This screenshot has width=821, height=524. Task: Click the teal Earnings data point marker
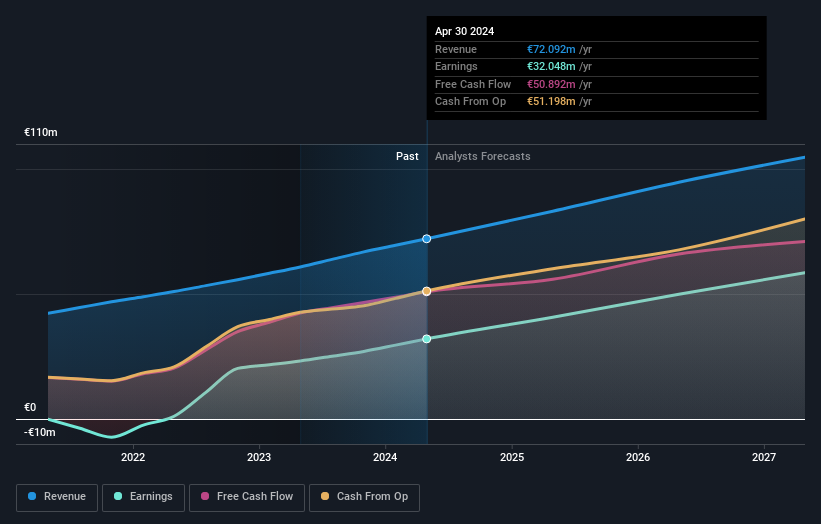[x=427, y=339]
